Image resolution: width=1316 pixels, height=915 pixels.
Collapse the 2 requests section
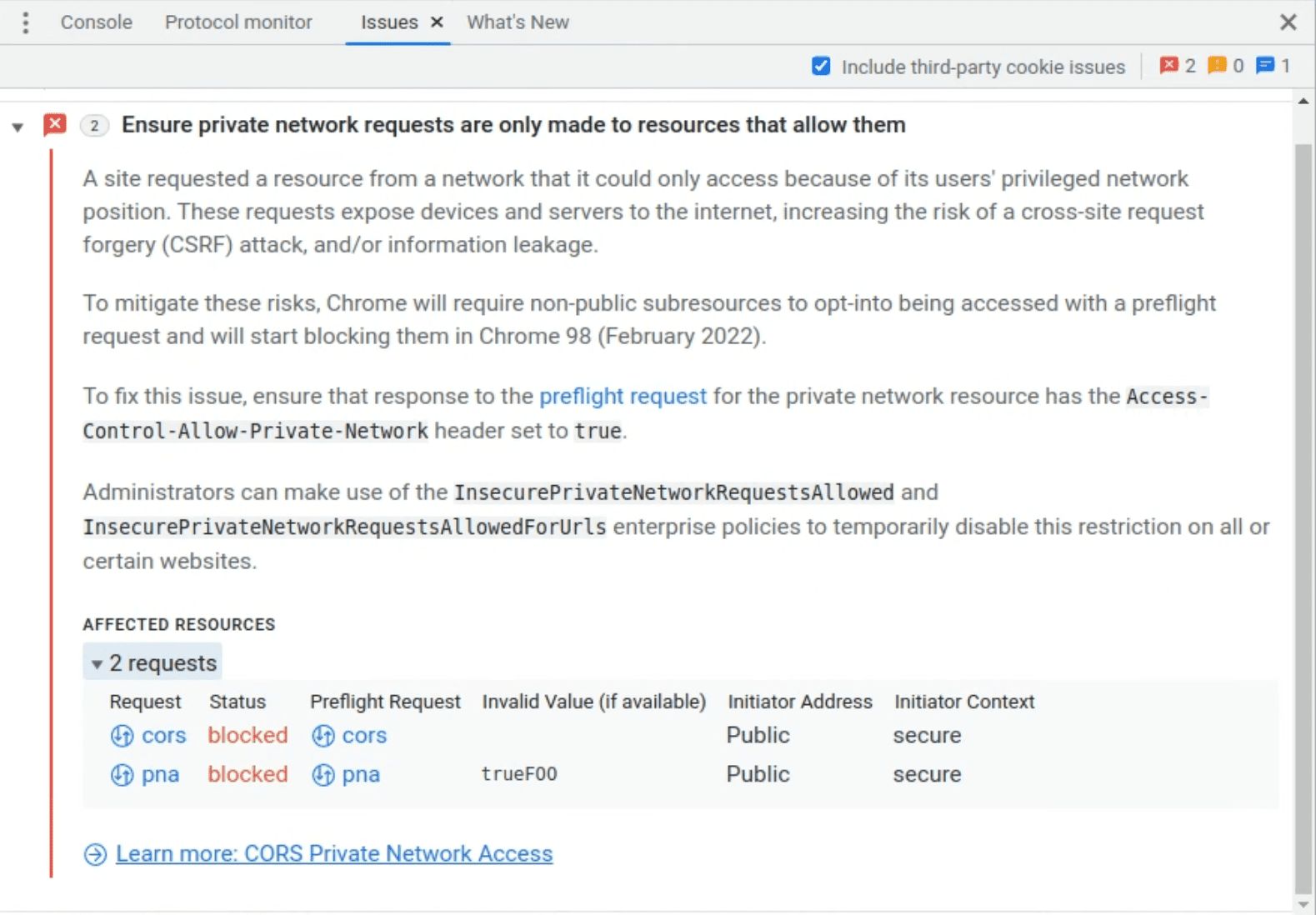click(x=98, y=663)
